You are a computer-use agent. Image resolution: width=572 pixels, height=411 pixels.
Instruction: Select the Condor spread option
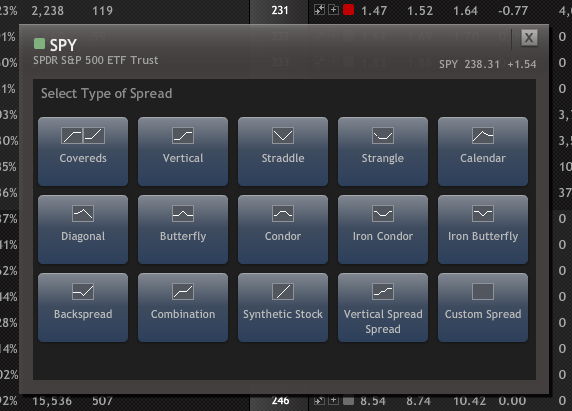283,229
